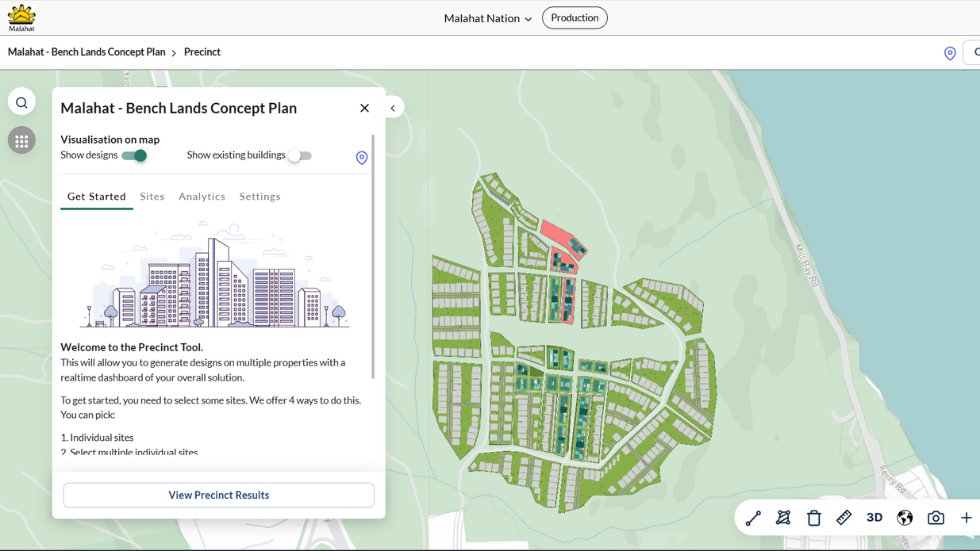The width and height of the screenshot is (980, 551).
Task: Open the Settings tab
Action: [260, 197]
